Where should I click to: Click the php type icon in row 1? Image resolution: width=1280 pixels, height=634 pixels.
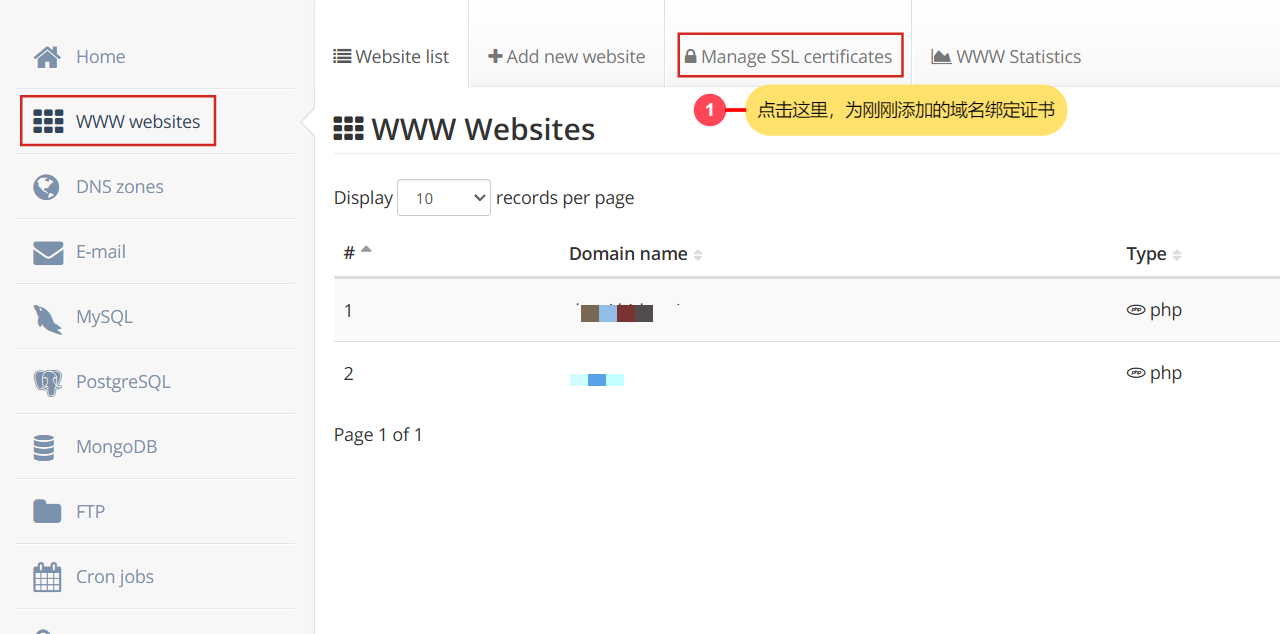1135,310
